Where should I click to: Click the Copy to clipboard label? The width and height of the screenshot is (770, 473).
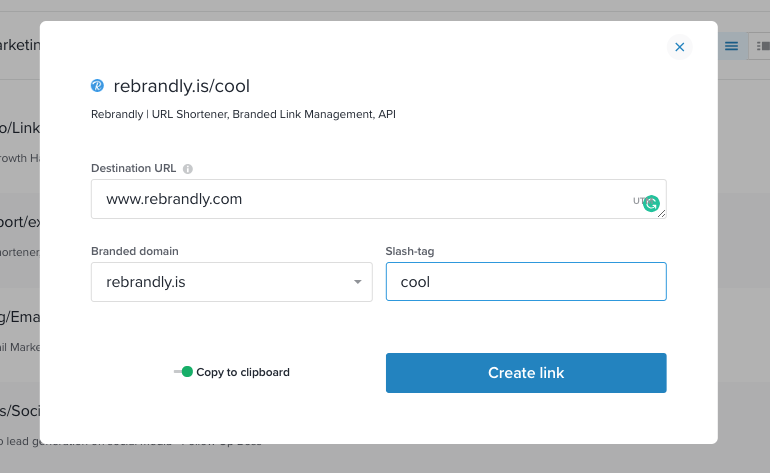243,372
